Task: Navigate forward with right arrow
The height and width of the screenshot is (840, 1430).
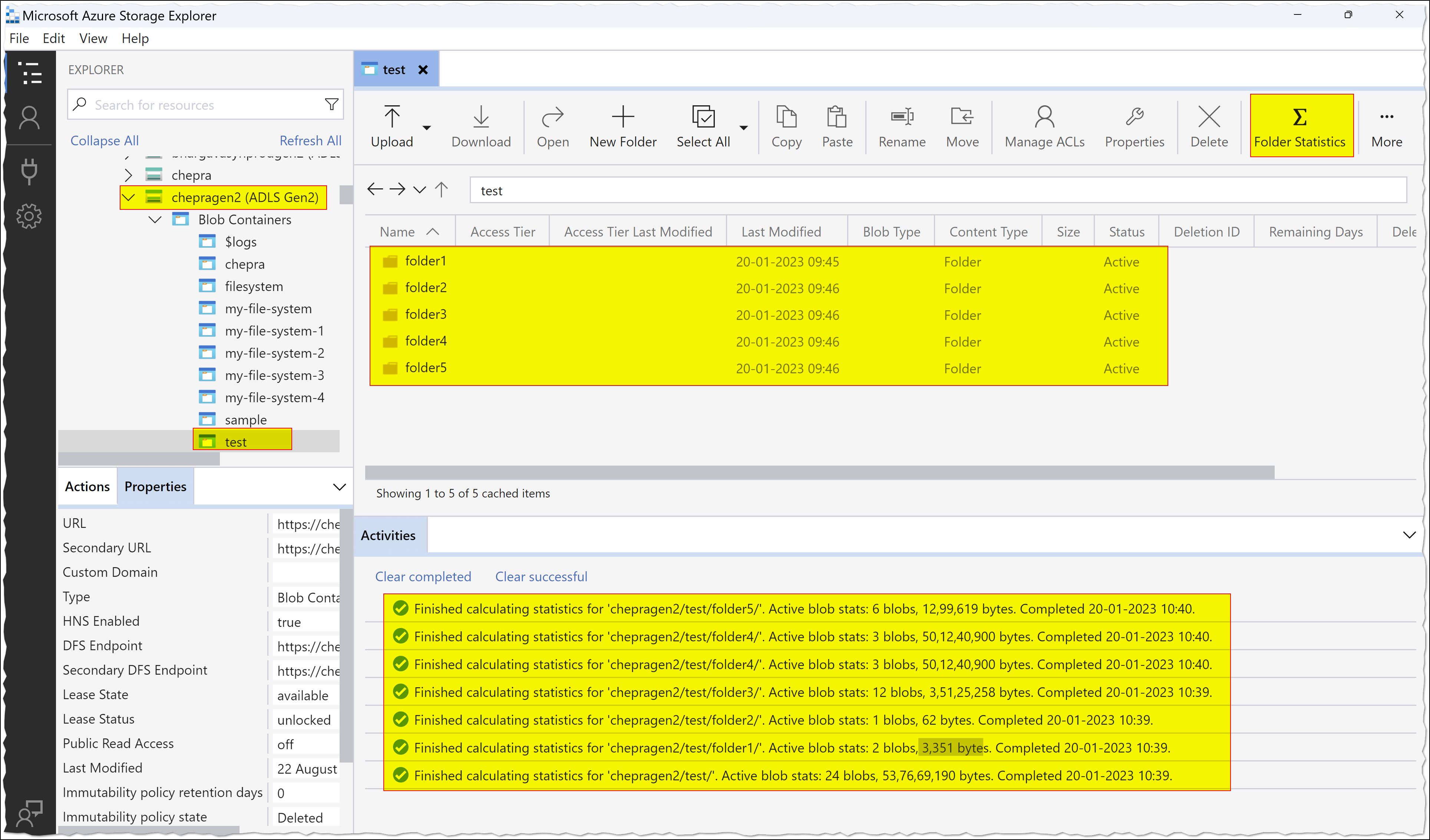Action: coord(397,189)
